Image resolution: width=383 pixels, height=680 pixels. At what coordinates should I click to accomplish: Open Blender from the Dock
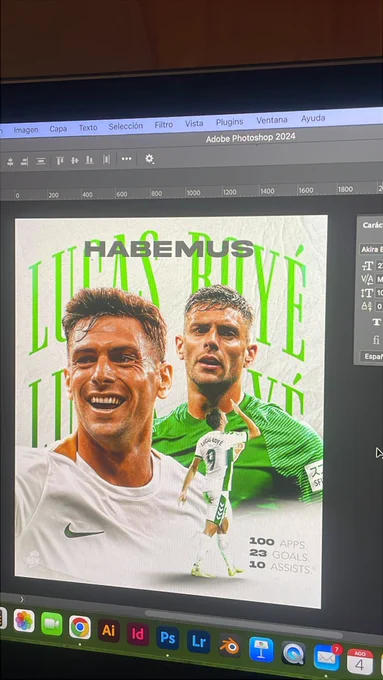(229, 645)
